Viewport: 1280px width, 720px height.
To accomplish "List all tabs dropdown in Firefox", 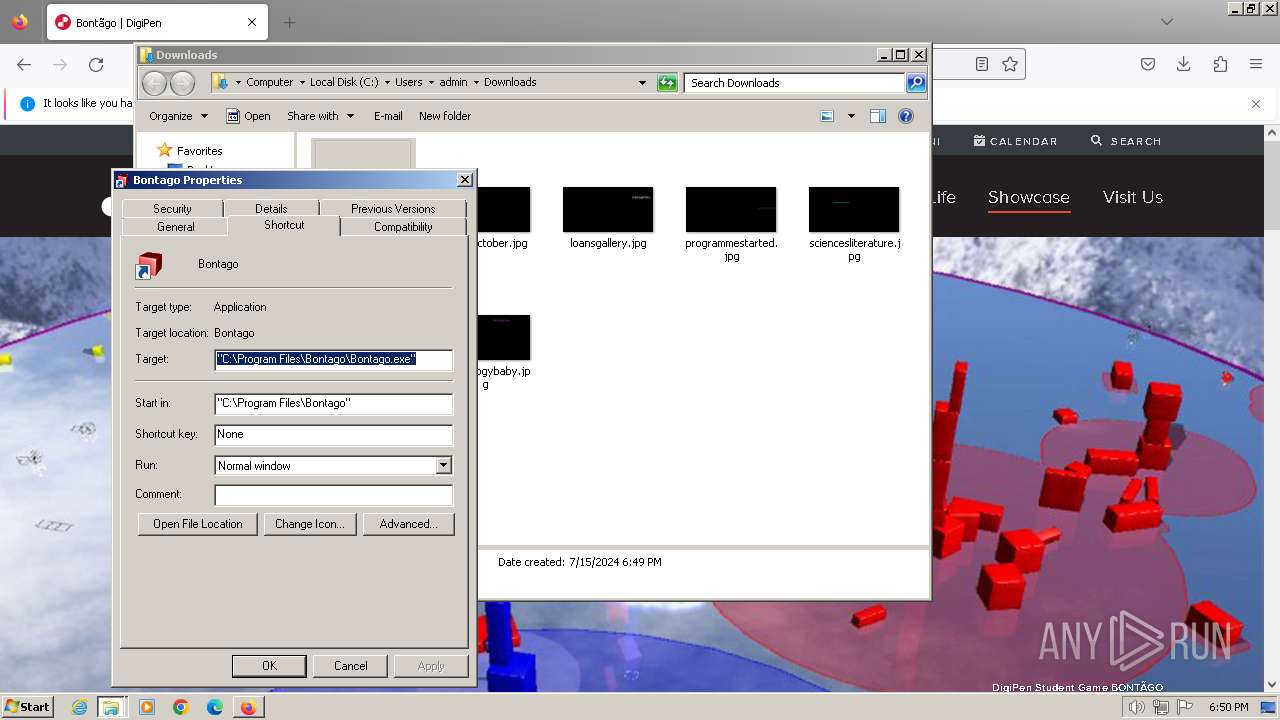I will [1167, 22].
